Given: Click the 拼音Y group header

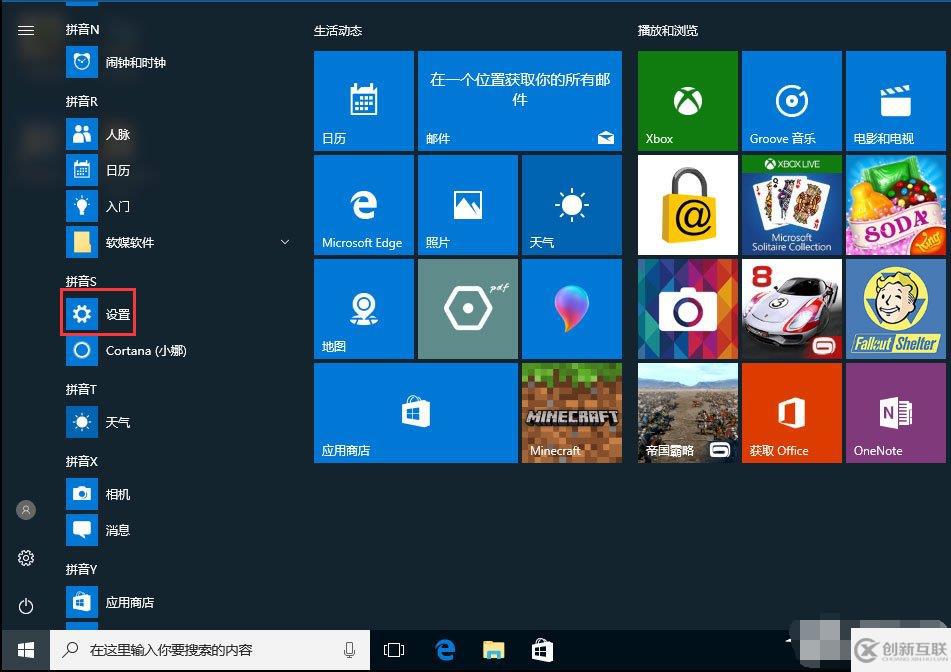Looking at the screenshot, I should coord(81,569).
